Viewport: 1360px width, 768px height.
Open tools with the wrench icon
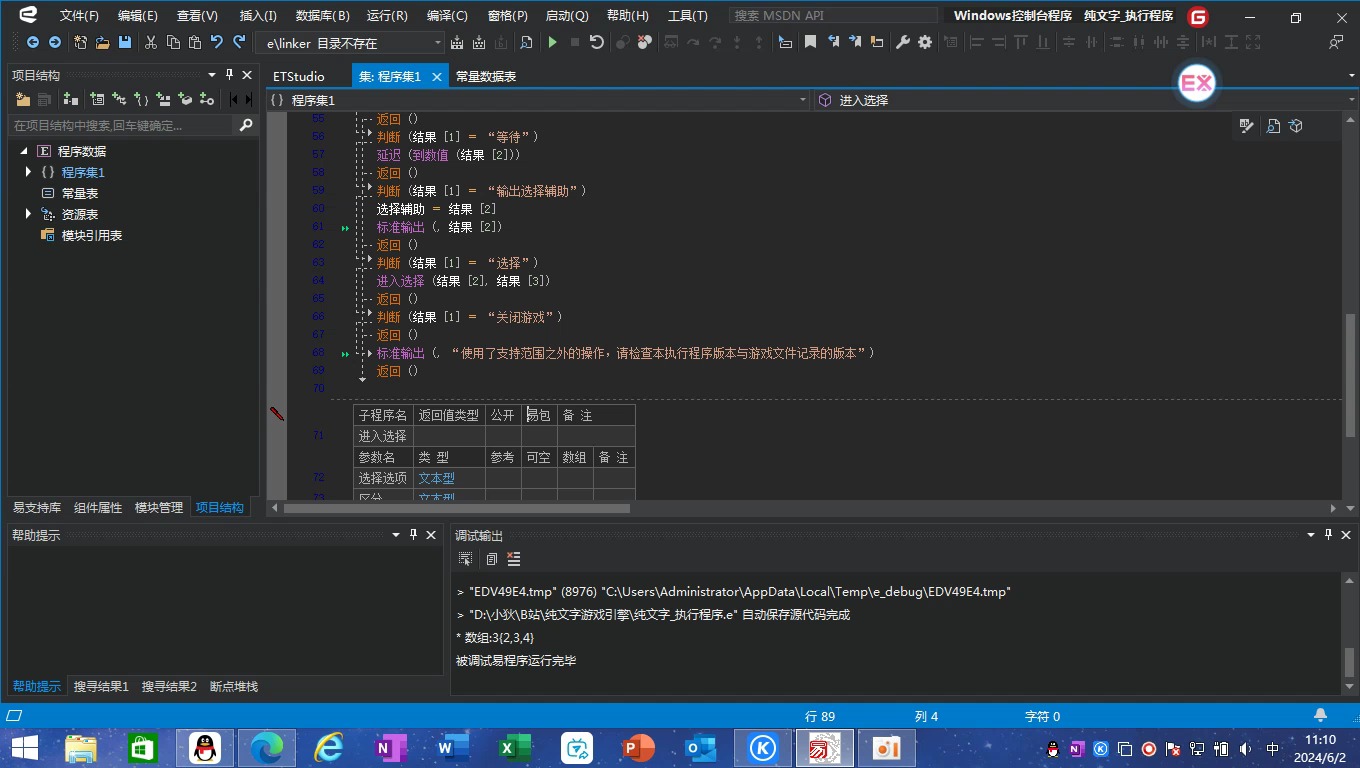(x=903, y=42)
